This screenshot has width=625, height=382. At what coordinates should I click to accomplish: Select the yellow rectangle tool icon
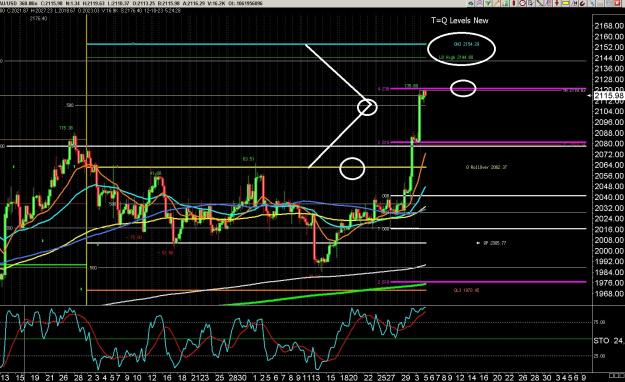[x=566, y=3]
